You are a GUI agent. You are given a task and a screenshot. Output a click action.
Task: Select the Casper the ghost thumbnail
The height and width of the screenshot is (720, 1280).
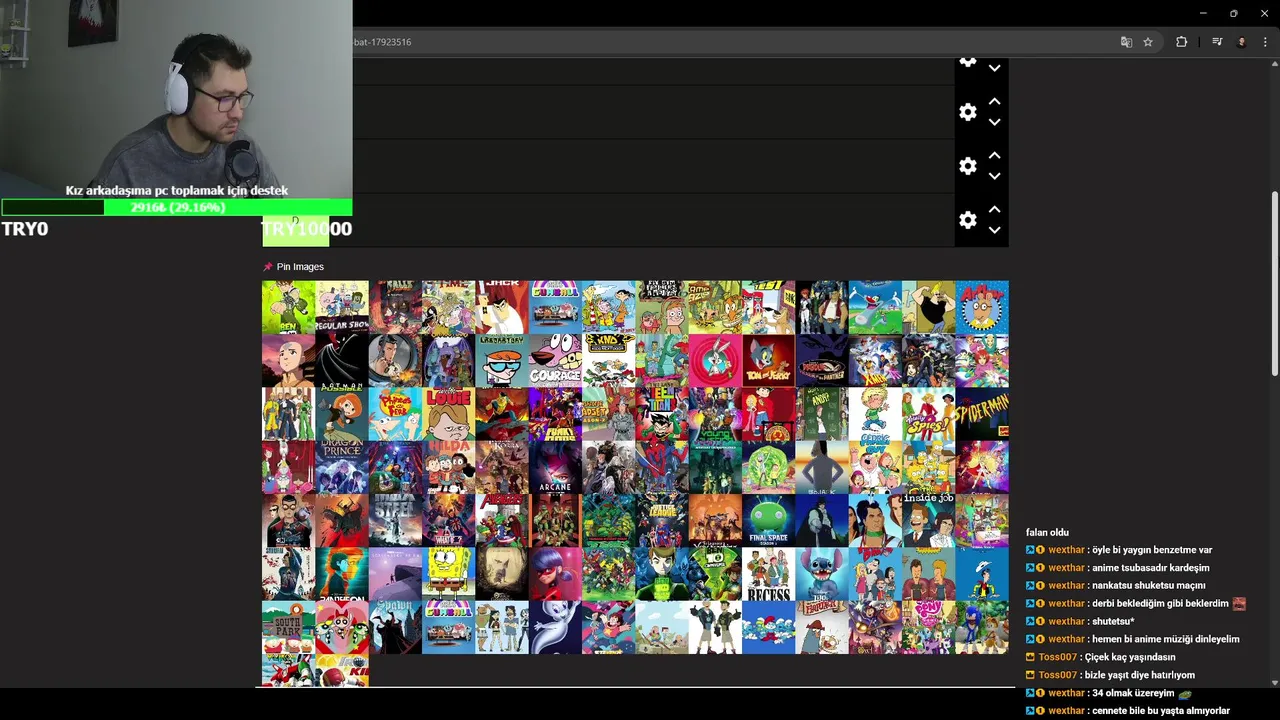coord(555,627)
